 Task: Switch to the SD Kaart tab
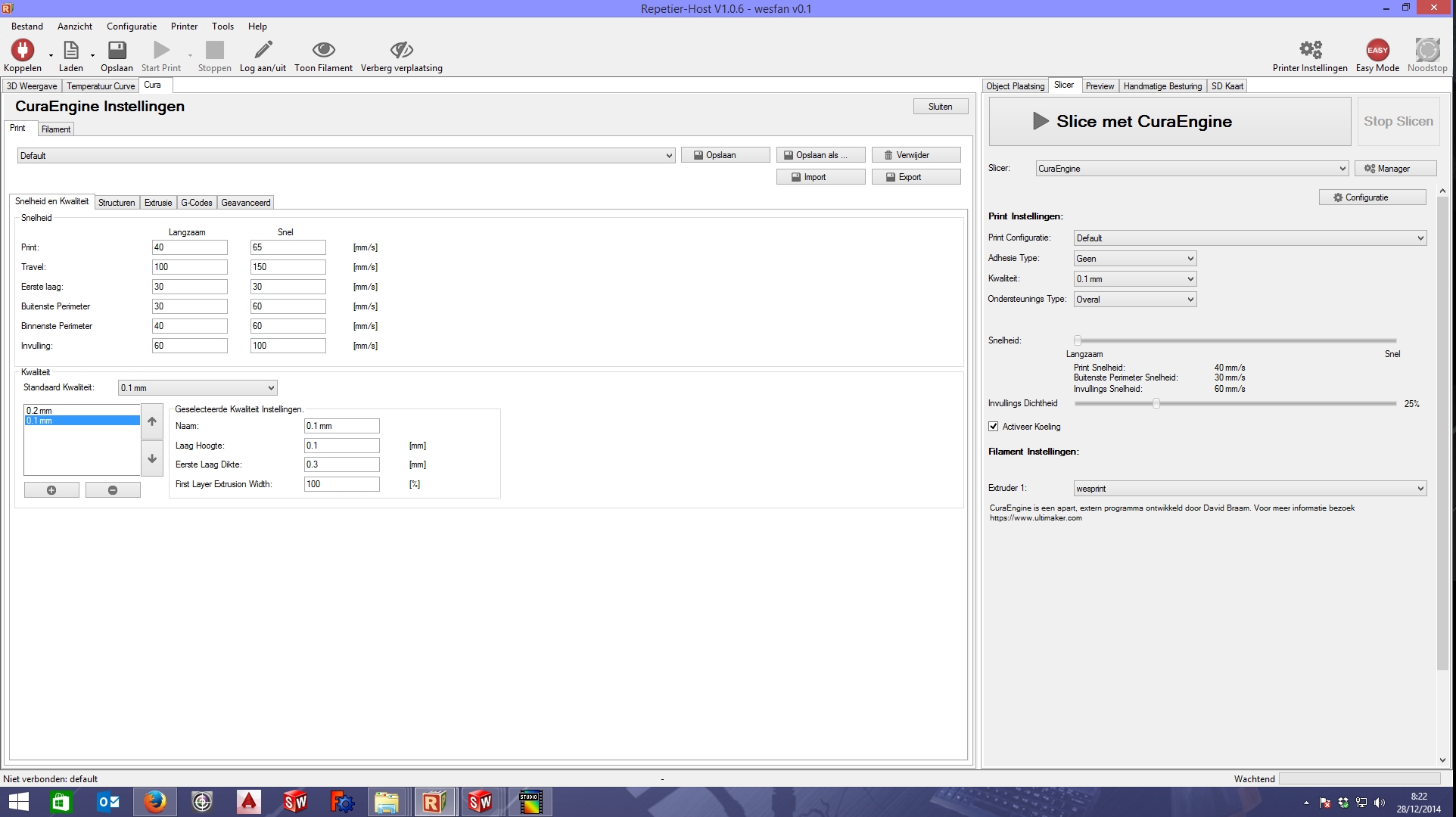click(x=1227, y=86)
